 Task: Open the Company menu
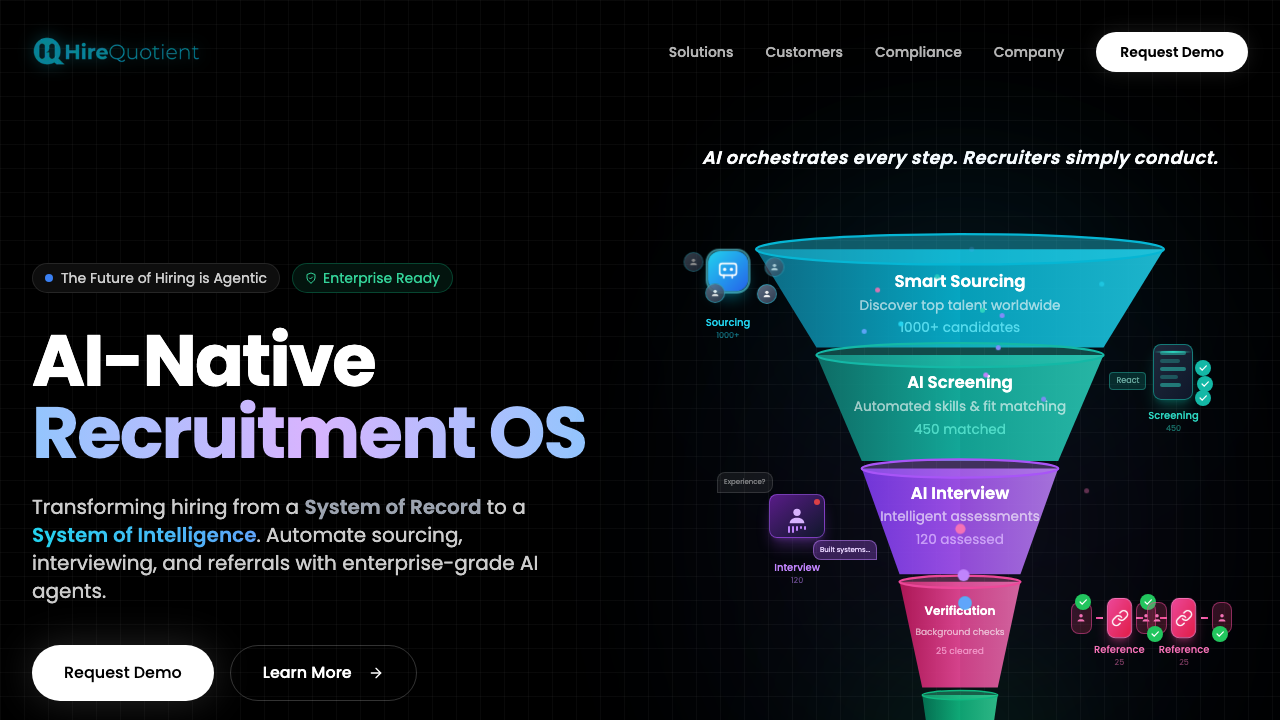point(1028,52)
